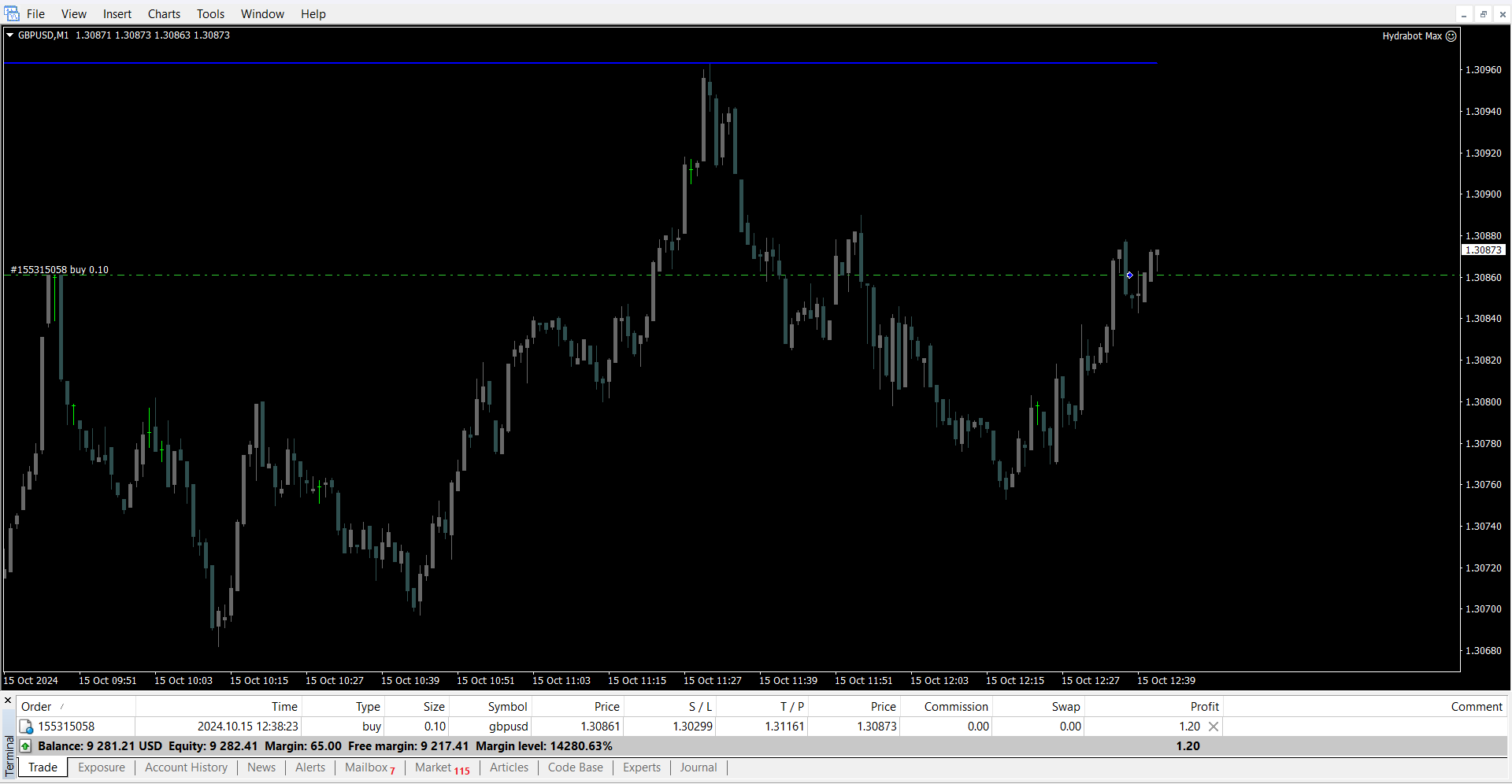Restore down the chart window
Image resolution: width=1512 pixels, height=784 pixels.
click(1483, 14)
